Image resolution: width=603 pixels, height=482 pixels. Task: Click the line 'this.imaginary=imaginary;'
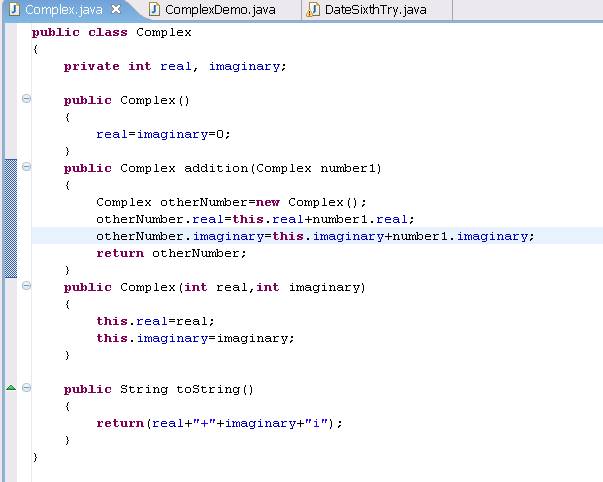(195, 338)
